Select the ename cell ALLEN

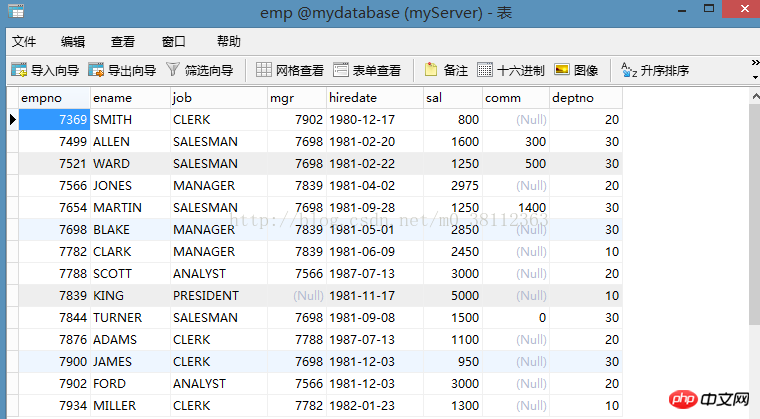[130, 142]
